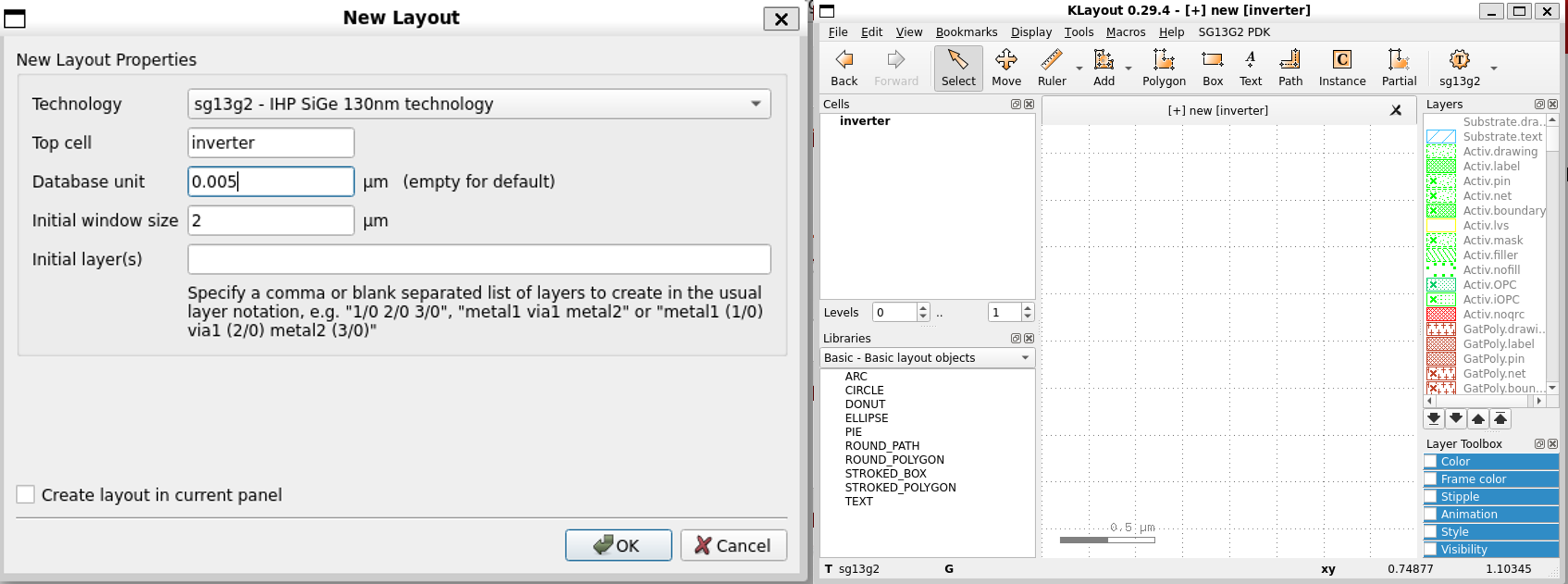1568x584 pixels.
Task: Click the Initial layer(s) input field
Action: pyautogui.click(x=479, y=260)
